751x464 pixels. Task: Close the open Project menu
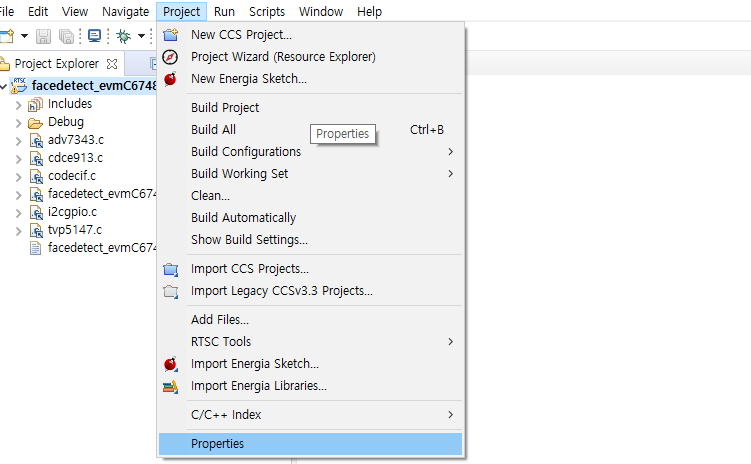click(182, 11)
